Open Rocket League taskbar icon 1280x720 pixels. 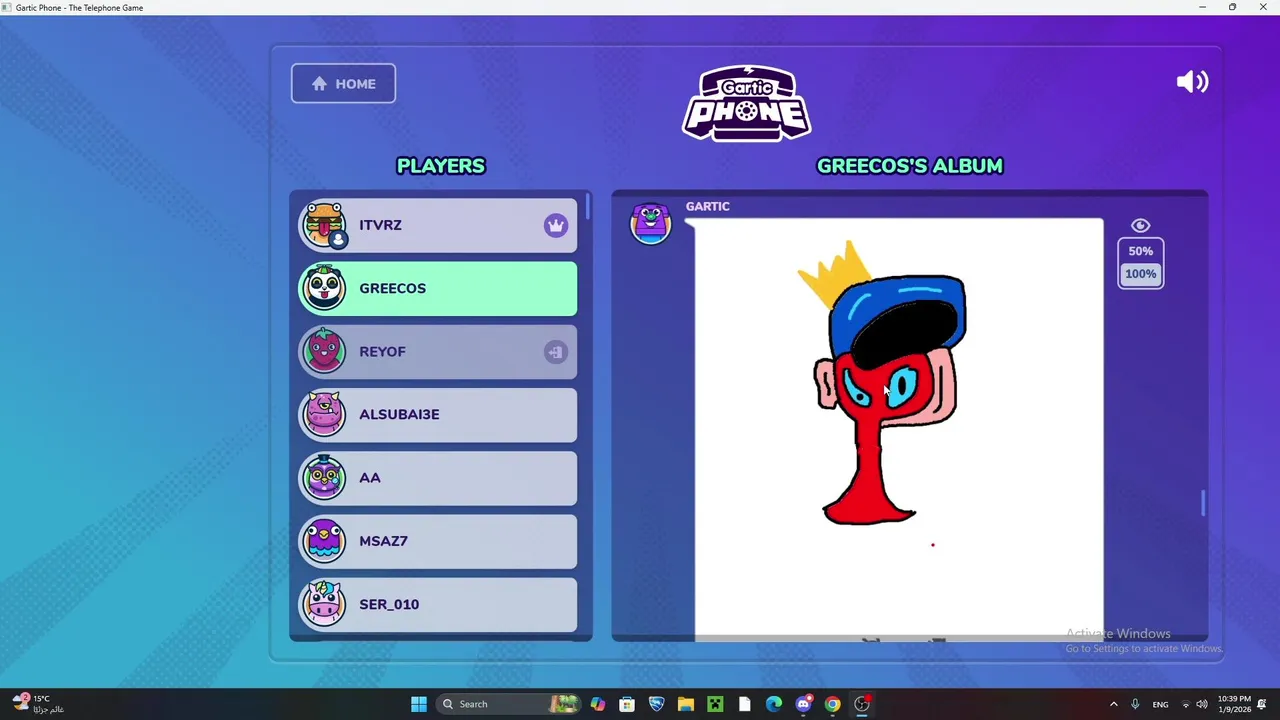tap(656, 704)
